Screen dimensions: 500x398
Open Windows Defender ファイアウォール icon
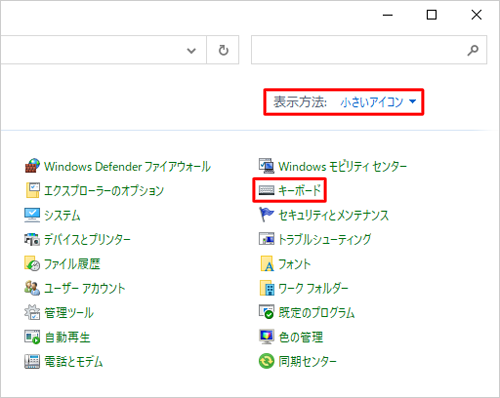click(x=32, y=166)
